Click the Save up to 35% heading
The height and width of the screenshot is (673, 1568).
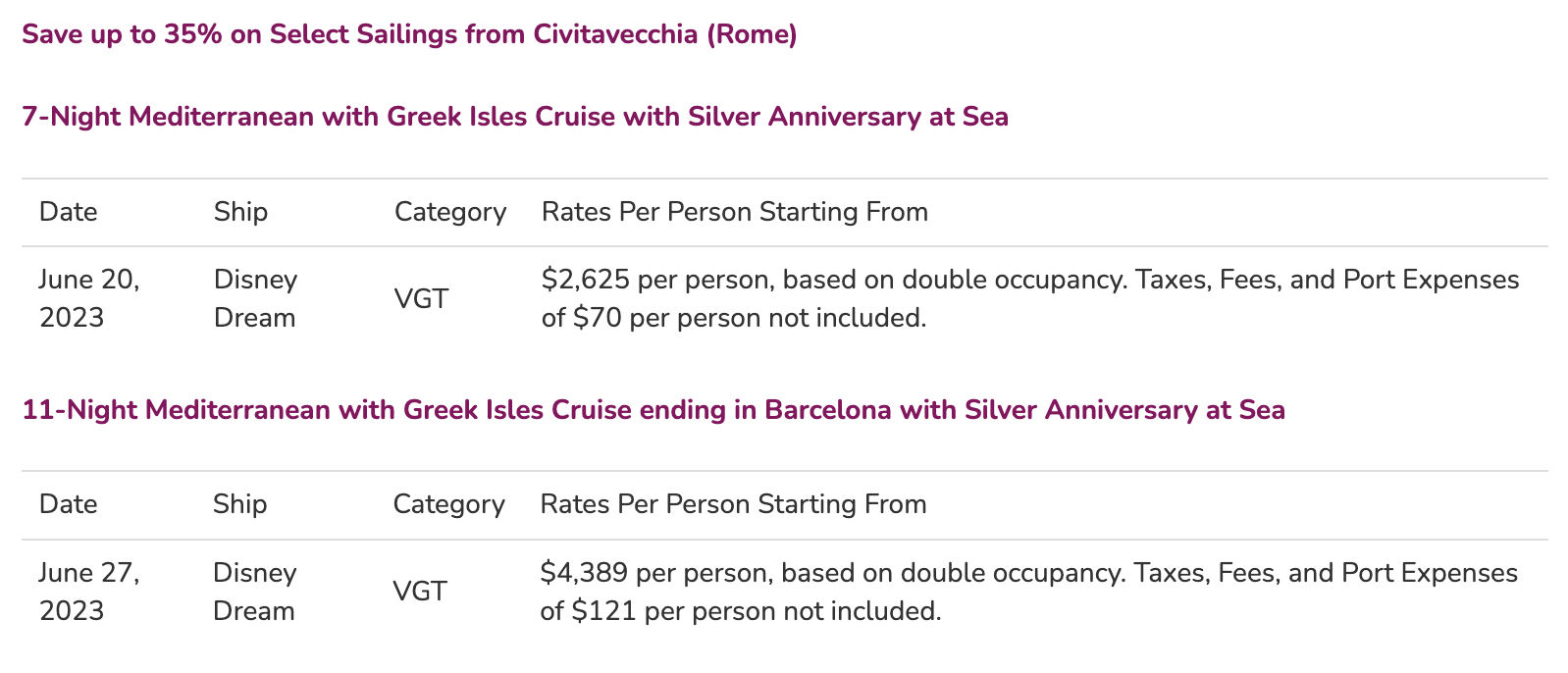click(x=409, y=34)
